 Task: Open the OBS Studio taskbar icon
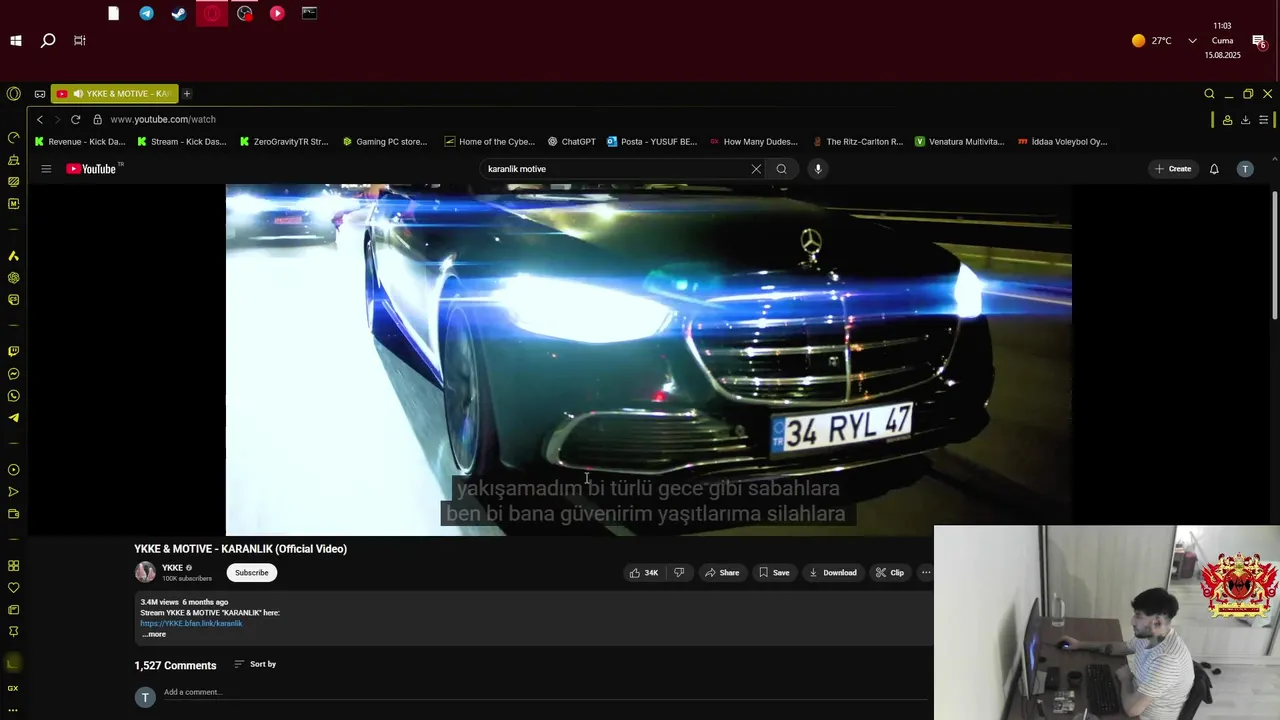(244, 13)
